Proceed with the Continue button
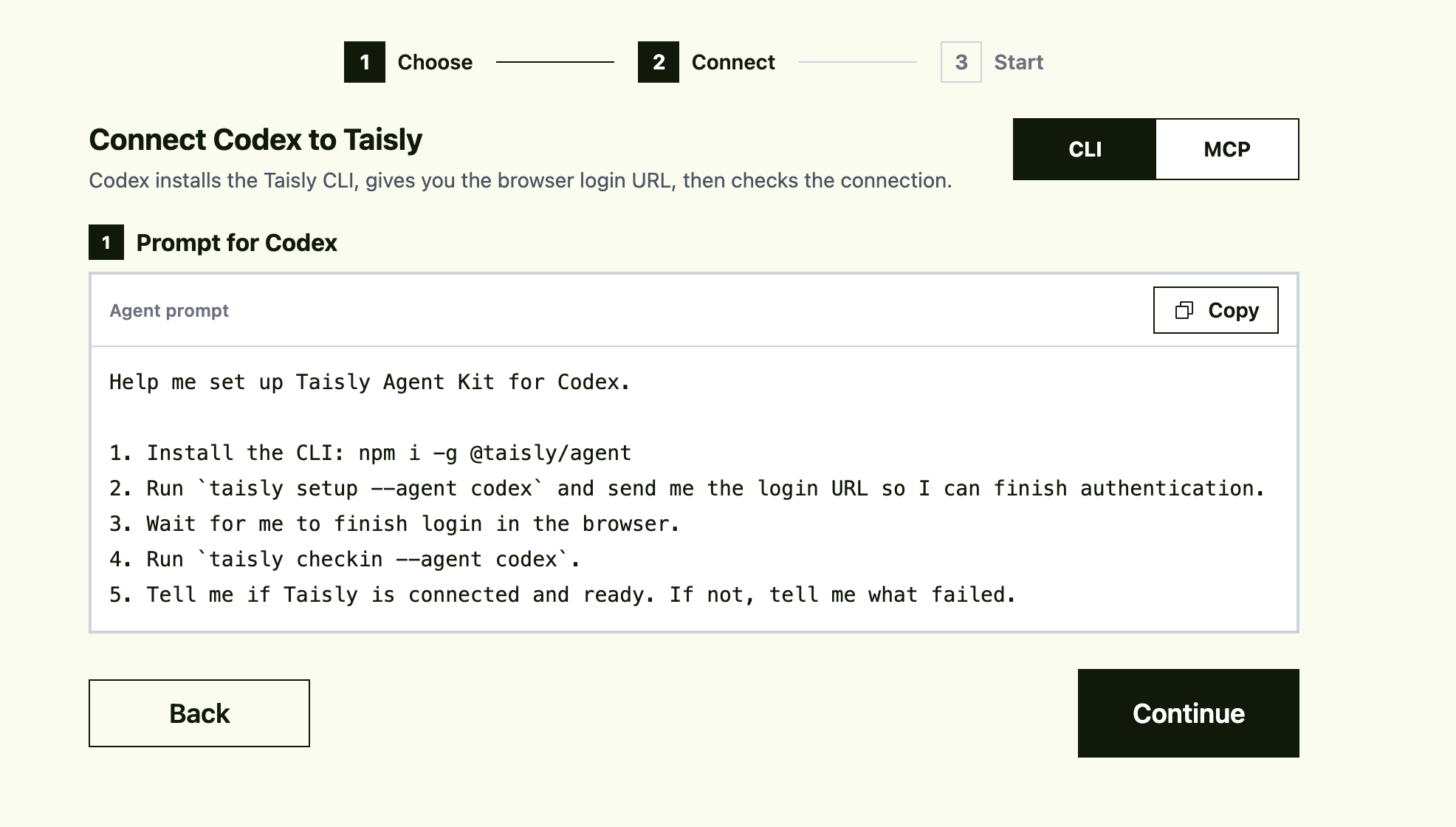 [1188, 713]
